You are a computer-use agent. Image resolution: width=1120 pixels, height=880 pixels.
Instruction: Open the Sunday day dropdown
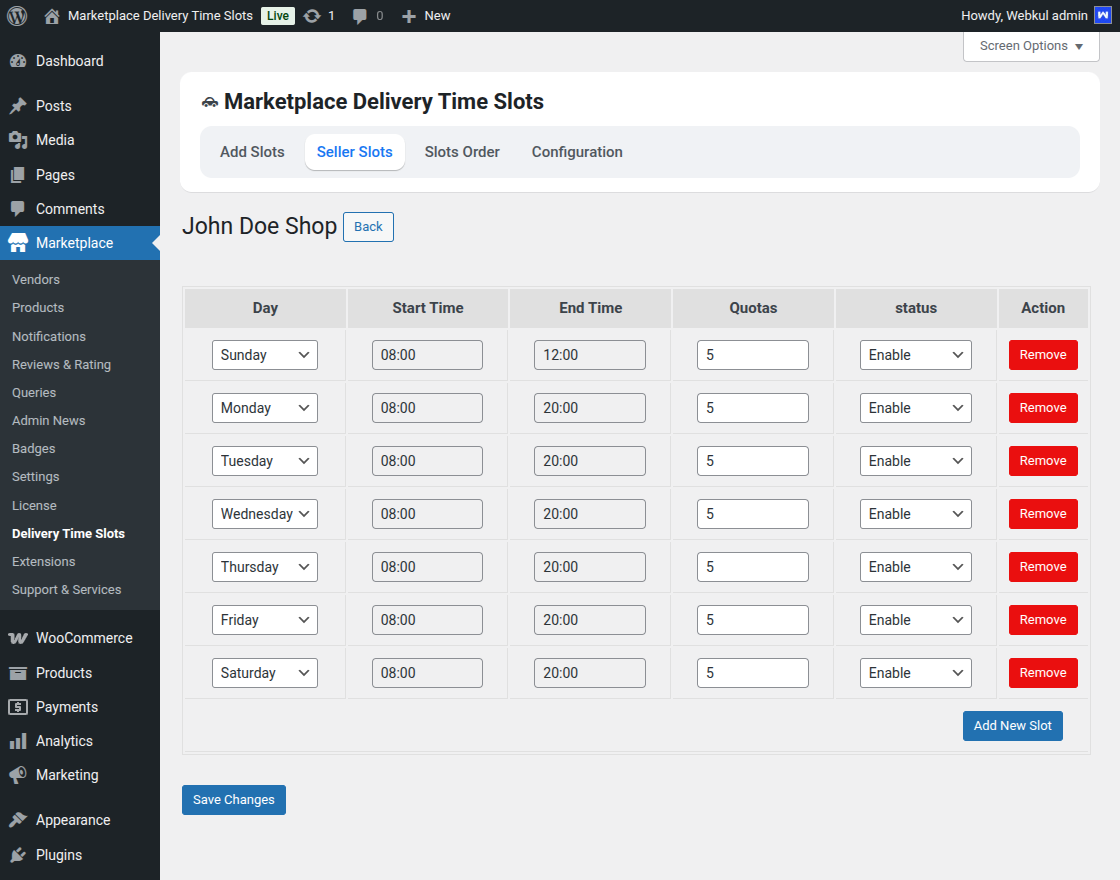pyautogui.click(x=264, y=355)
